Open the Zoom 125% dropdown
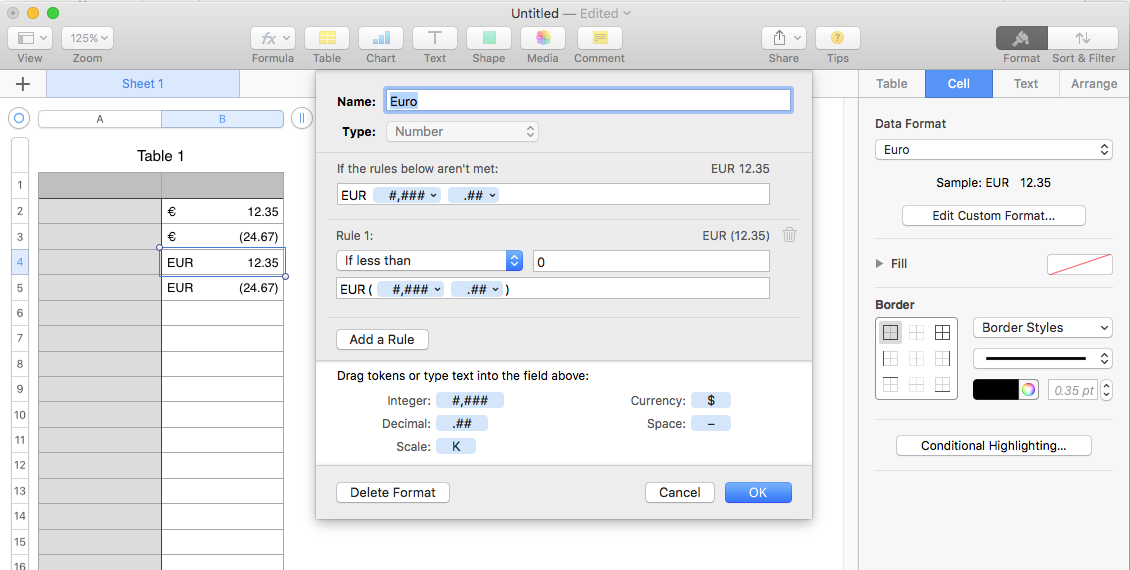The height and width of the screenshot is (570, 1130). 87,38
